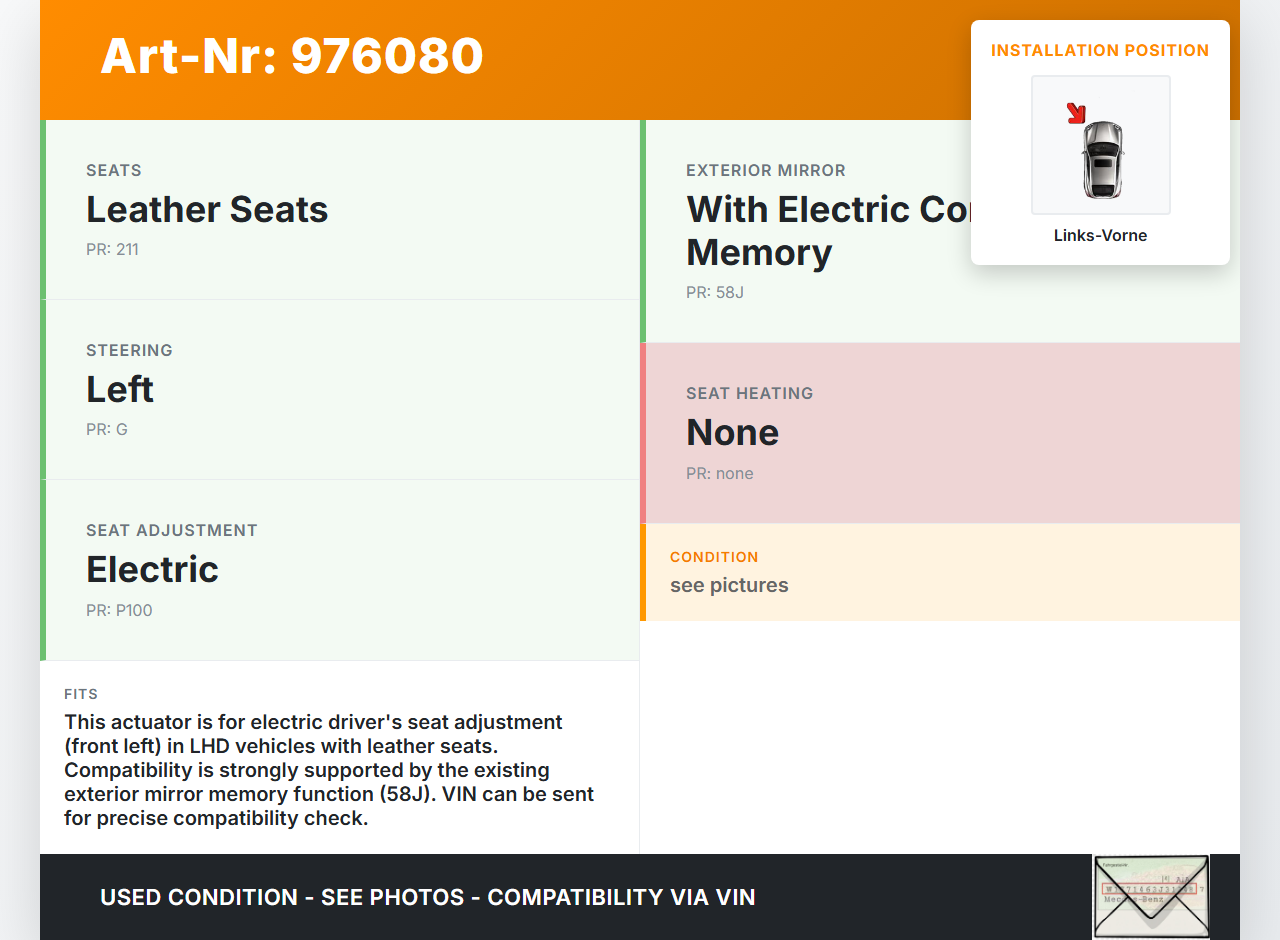The width and height of the screenshot is (1280, 940).
Task: Click the Art-Nr: 976080 heading
Action: tap(291, 56)
